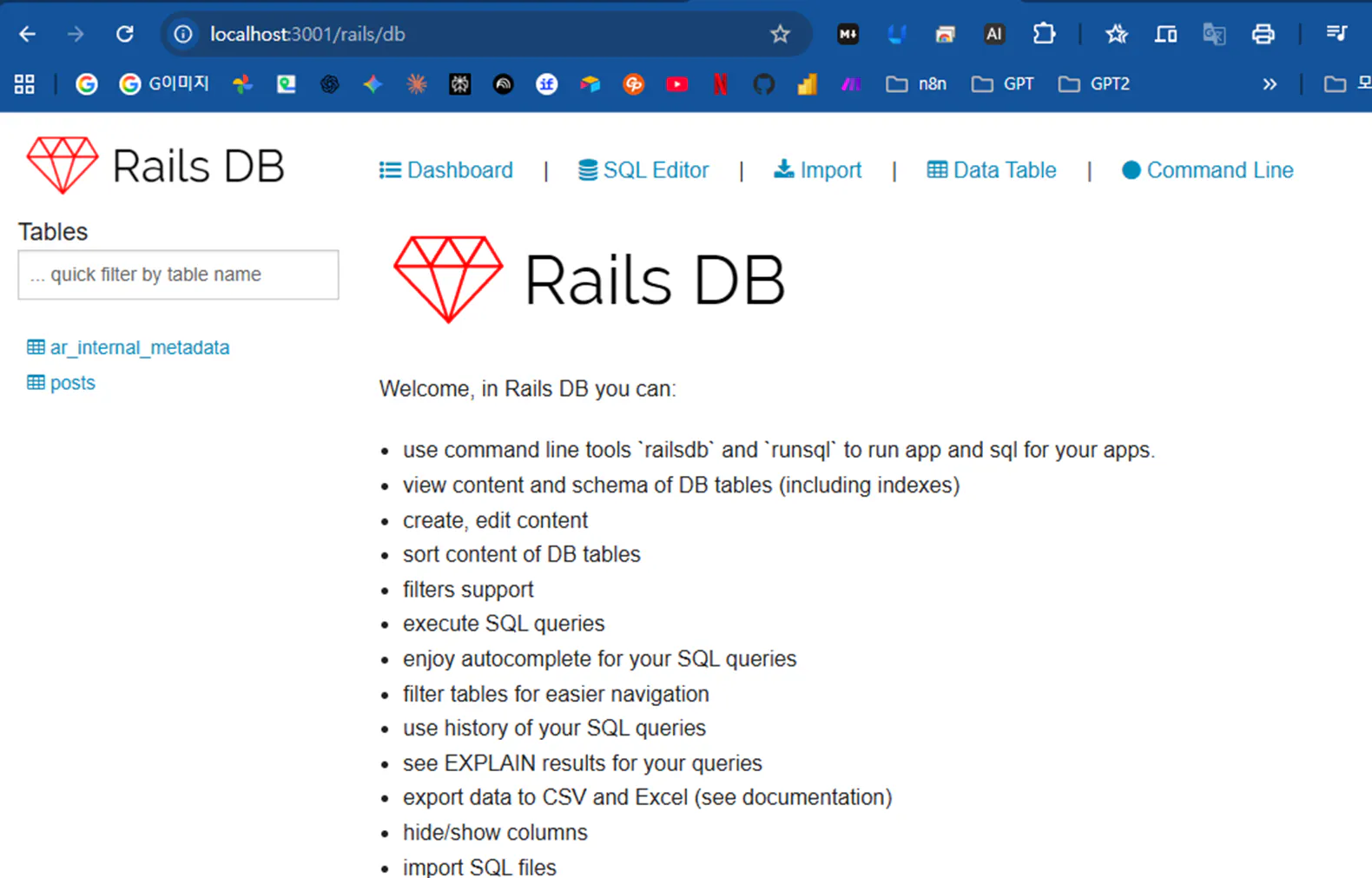This screenshot has height=878, width=1372.
Task: Open the GitHub bookmark
Action: point(763,84)
